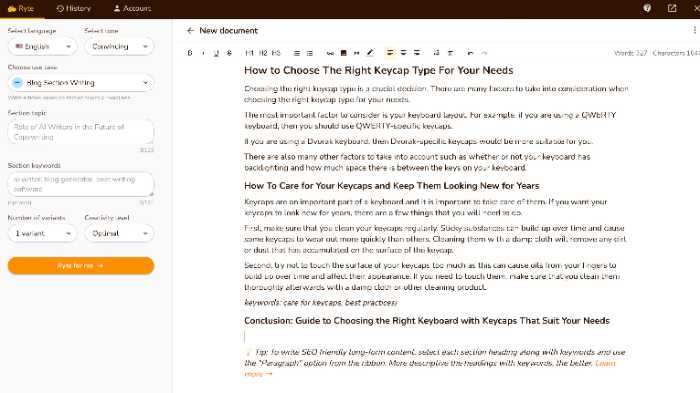This screenshot has height=393, width=700.
Task: Click the 'keywords: care for keycaps' line
Action: tap(320, 302)
